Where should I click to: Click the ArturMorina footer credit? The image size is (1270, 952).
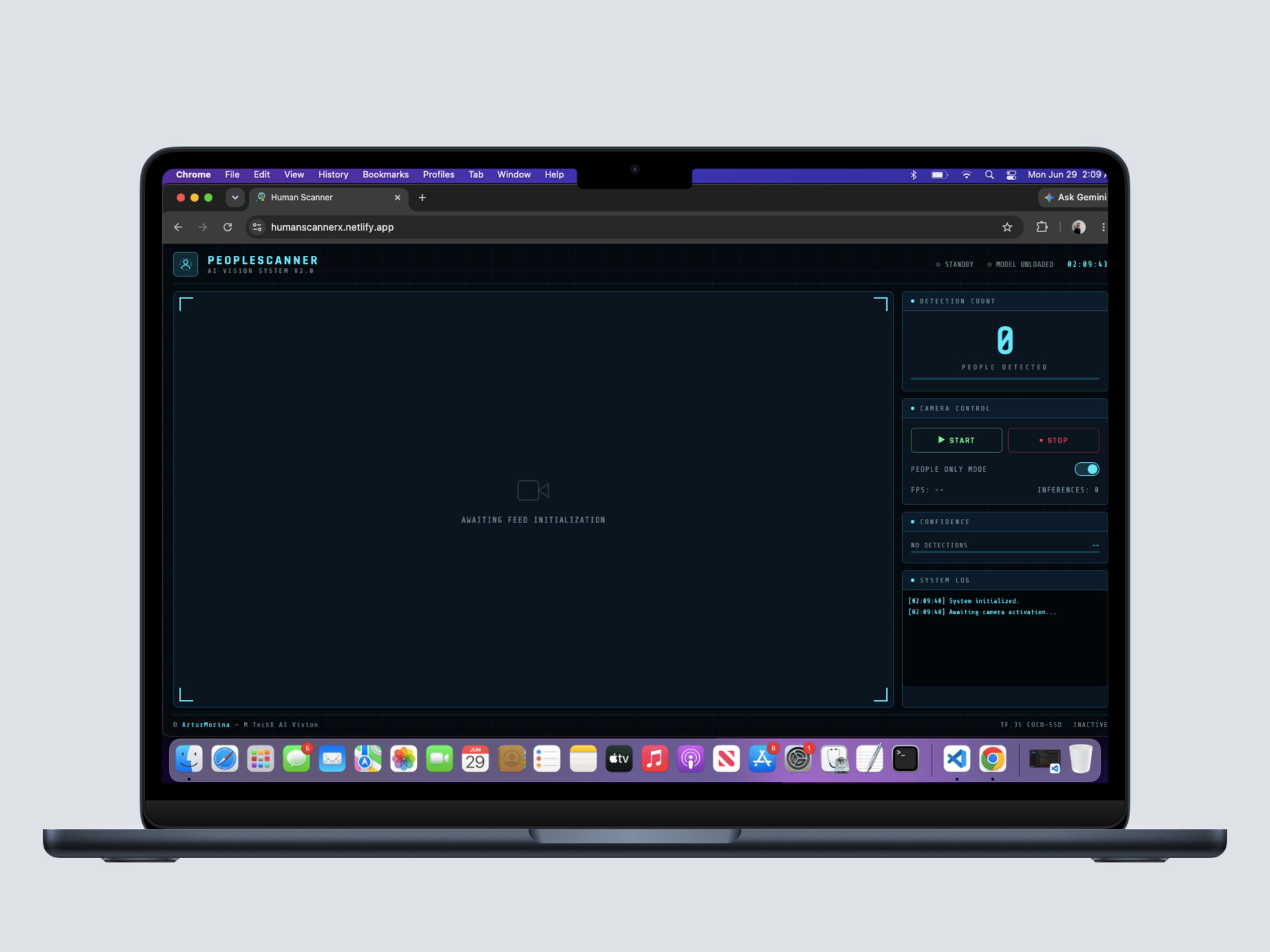point(206,725)
